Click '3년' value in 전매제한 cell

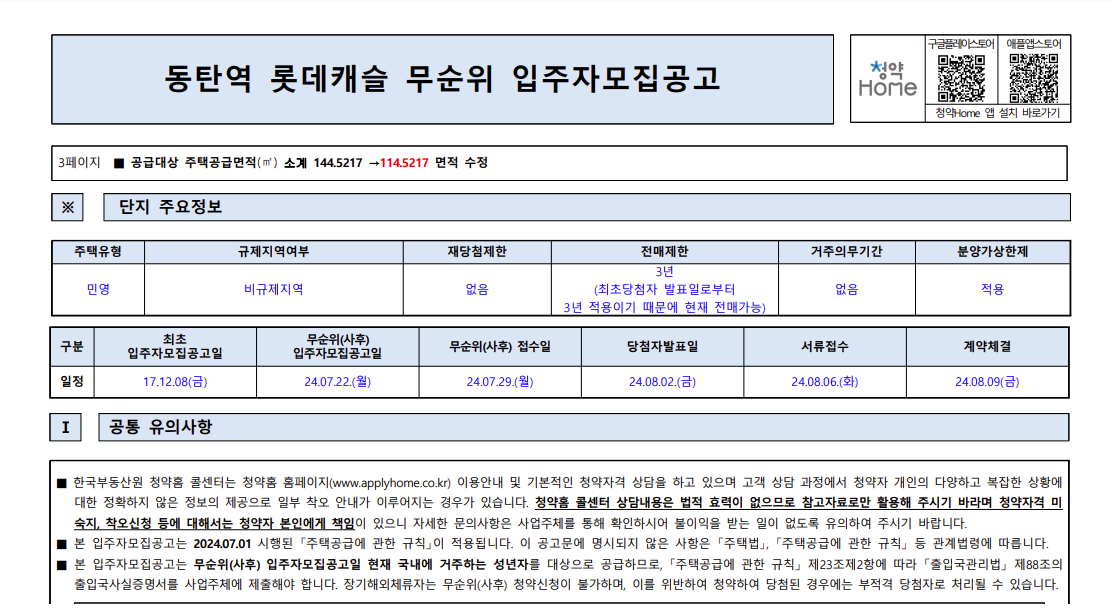[665, 272]
